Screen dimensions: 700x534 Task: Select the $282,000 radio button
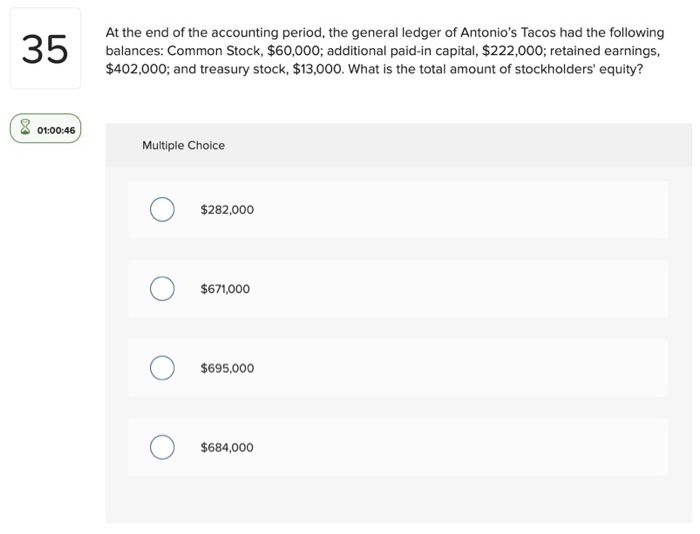point(162,210)
